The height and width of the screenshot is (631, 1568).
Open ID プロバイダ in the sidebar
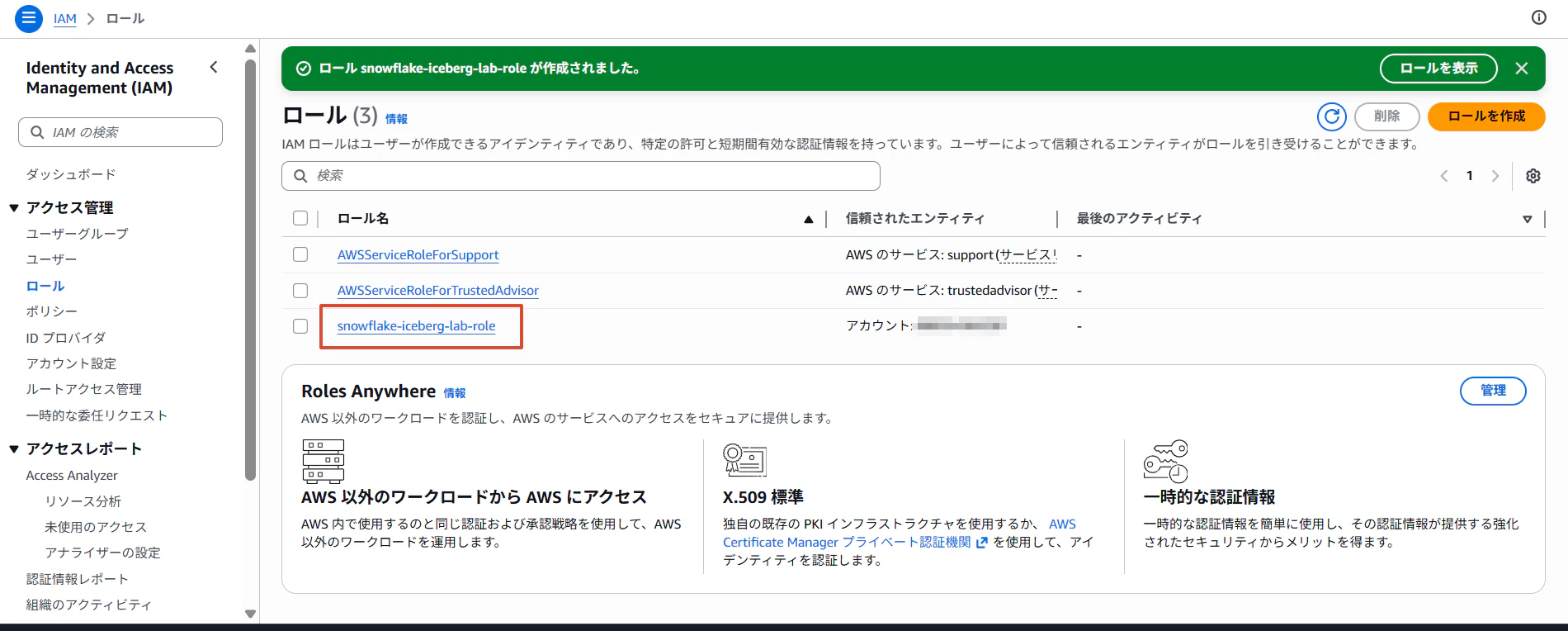(66, 338)
